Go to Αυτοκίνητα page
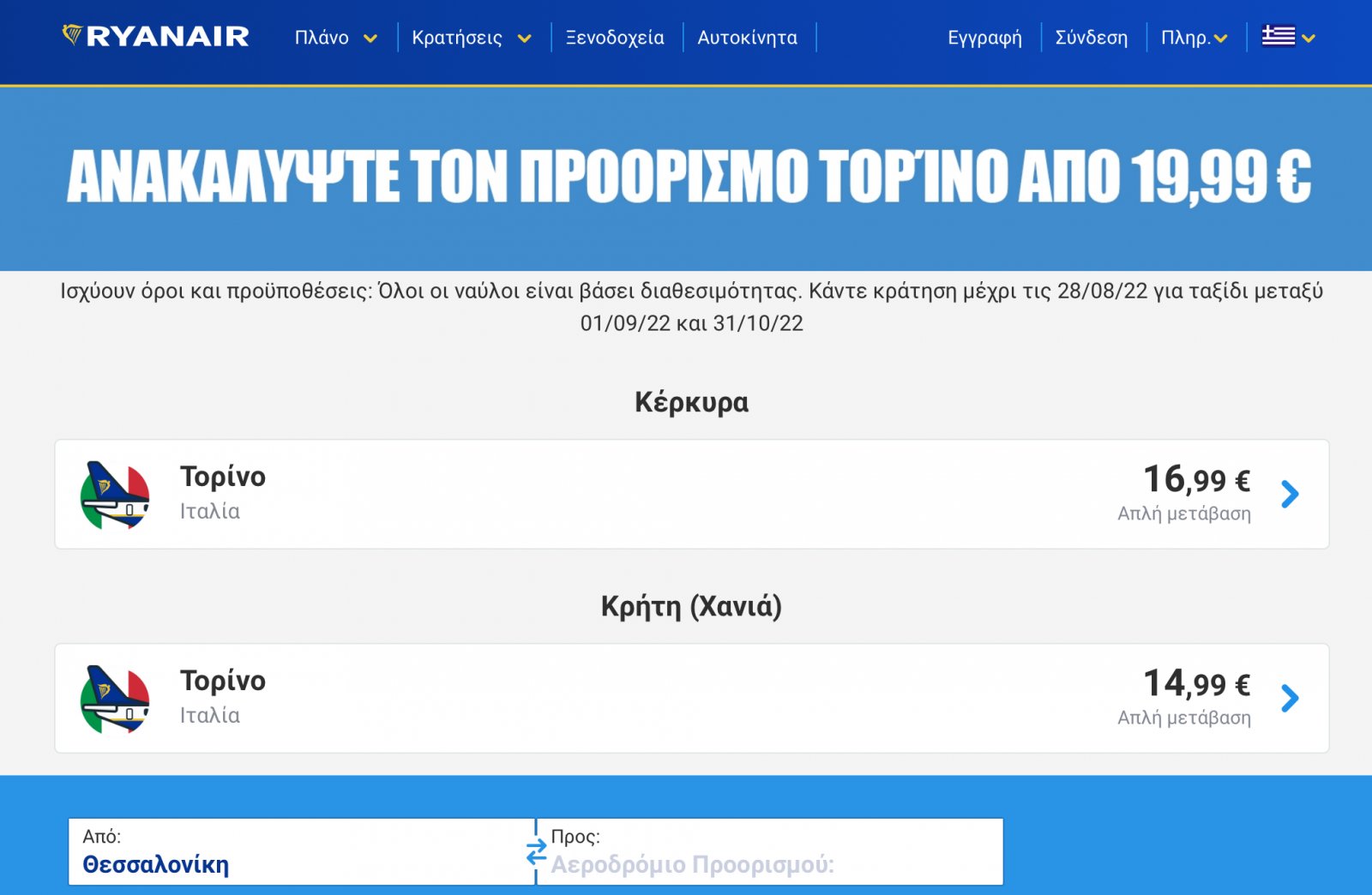The image size is (1372, 895). [747, 38]
